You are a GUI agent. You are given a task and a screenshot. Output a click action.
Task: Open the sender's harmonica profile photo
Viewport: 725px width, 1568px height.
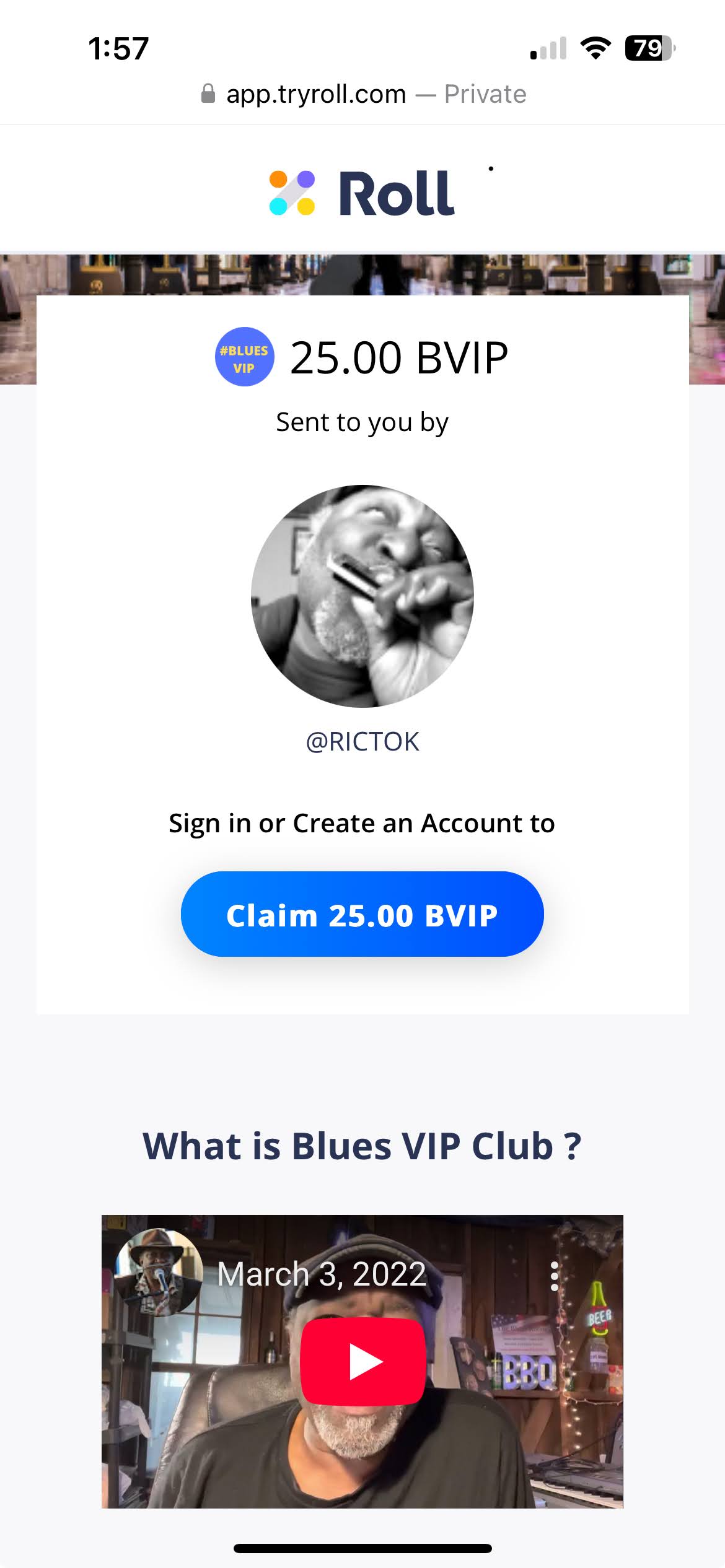(362, 596)
